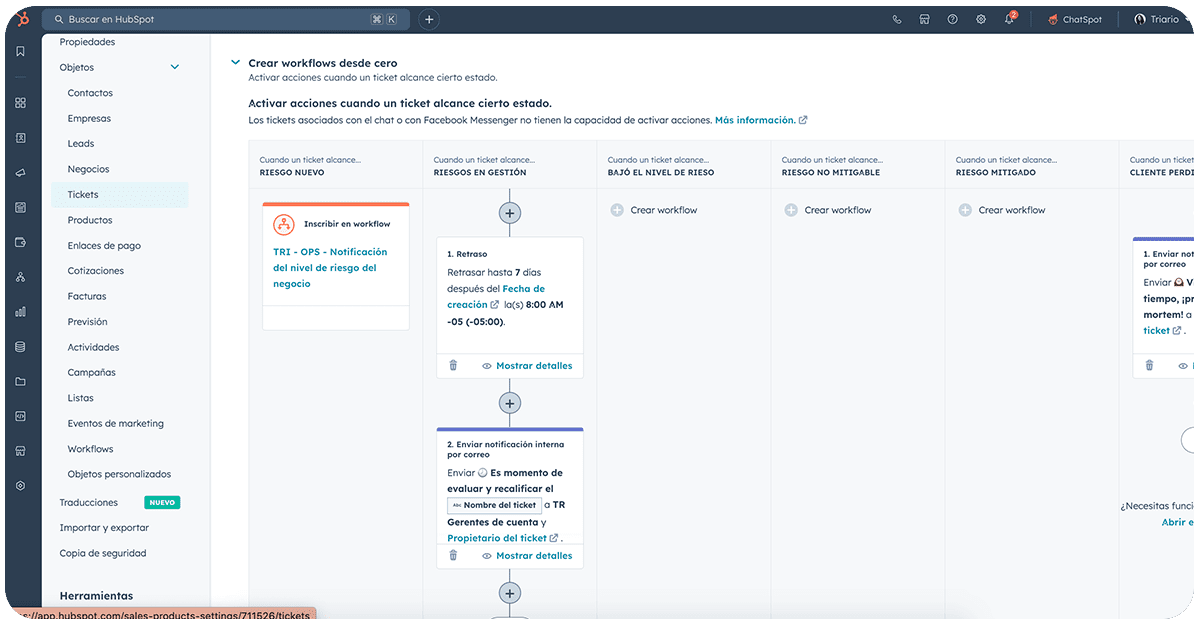Open the automation icon in left rail
This screenshot has width=1200, height=625.
pos(21,277)
